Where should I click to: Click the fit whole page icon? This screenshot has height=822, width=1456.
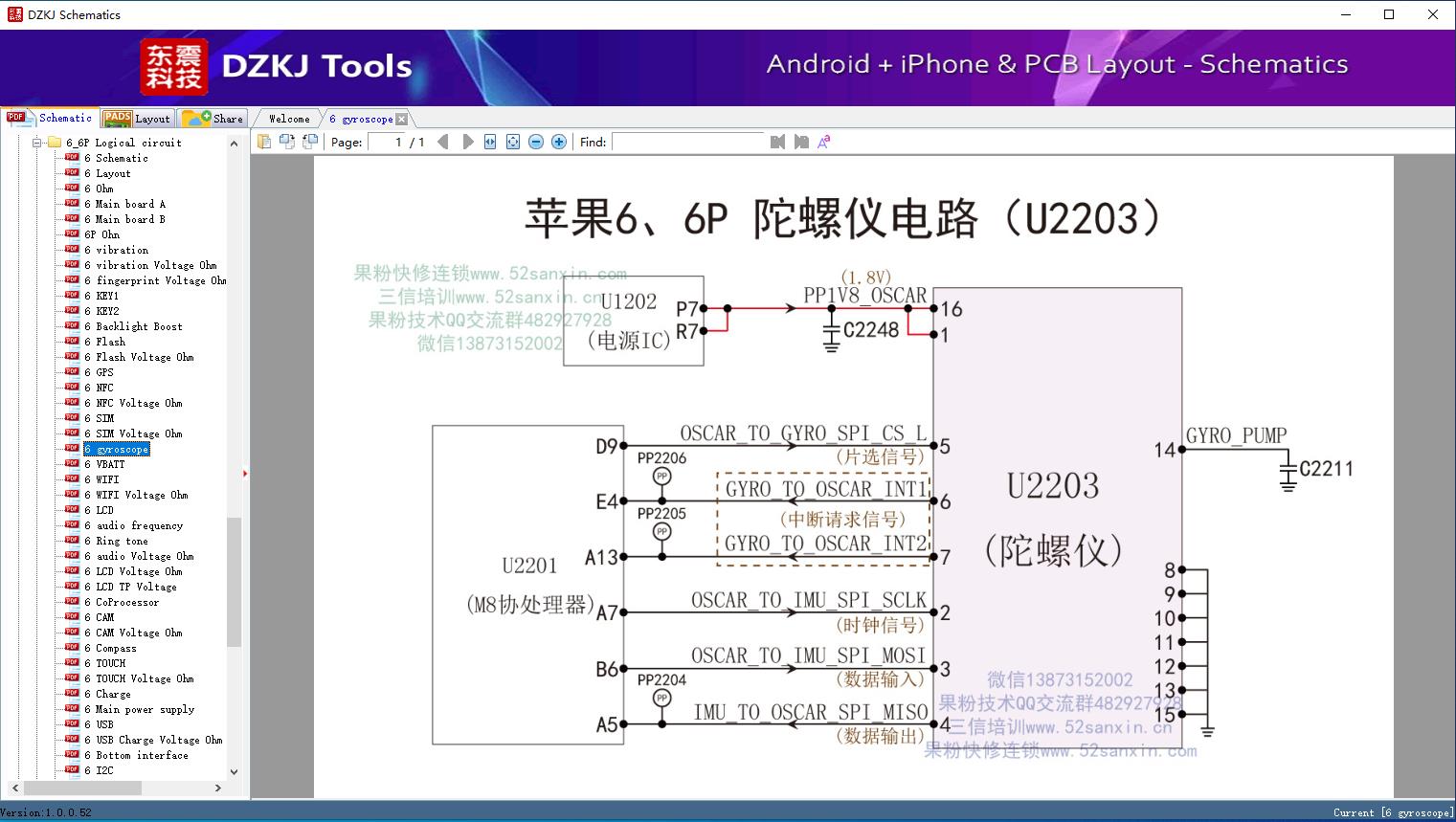[x=513, y=142]
